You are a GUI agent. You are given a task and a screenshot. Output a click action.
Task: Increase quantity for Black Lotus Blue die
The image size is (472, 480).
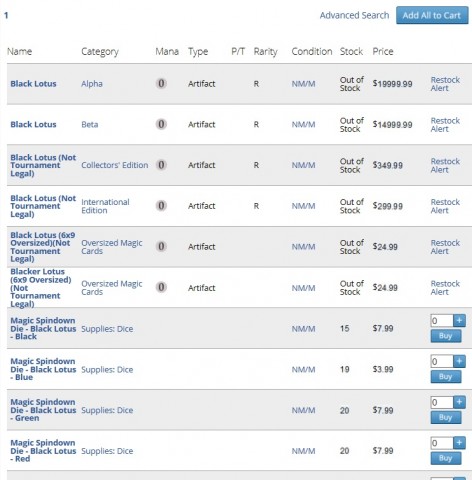click(459, 361)
